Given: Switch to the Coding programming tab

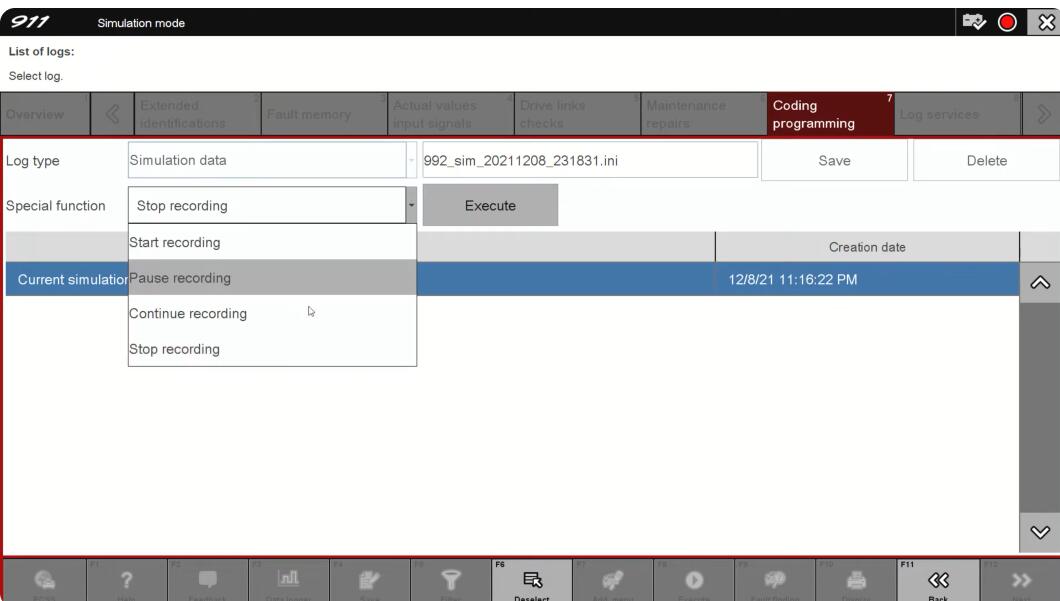Looking at the screenshot, I should pos(826,115).
